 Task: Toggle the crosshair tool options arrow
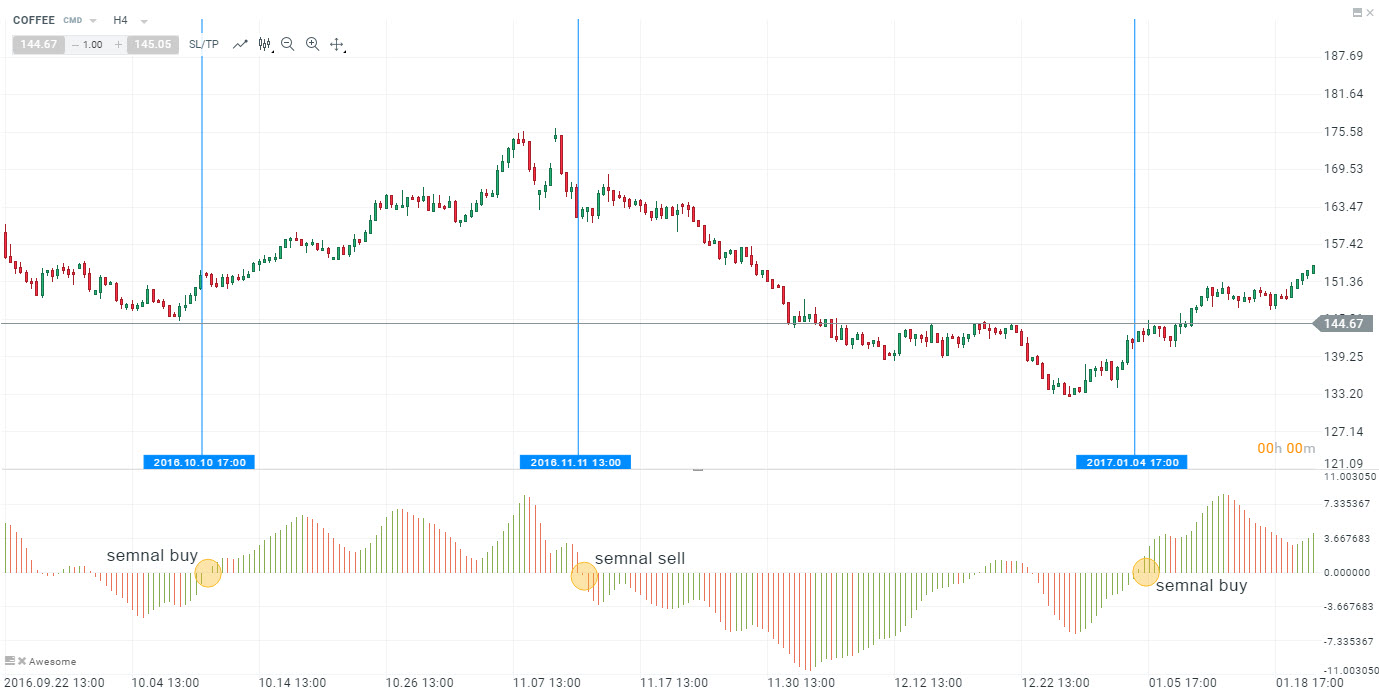point(345,50)
